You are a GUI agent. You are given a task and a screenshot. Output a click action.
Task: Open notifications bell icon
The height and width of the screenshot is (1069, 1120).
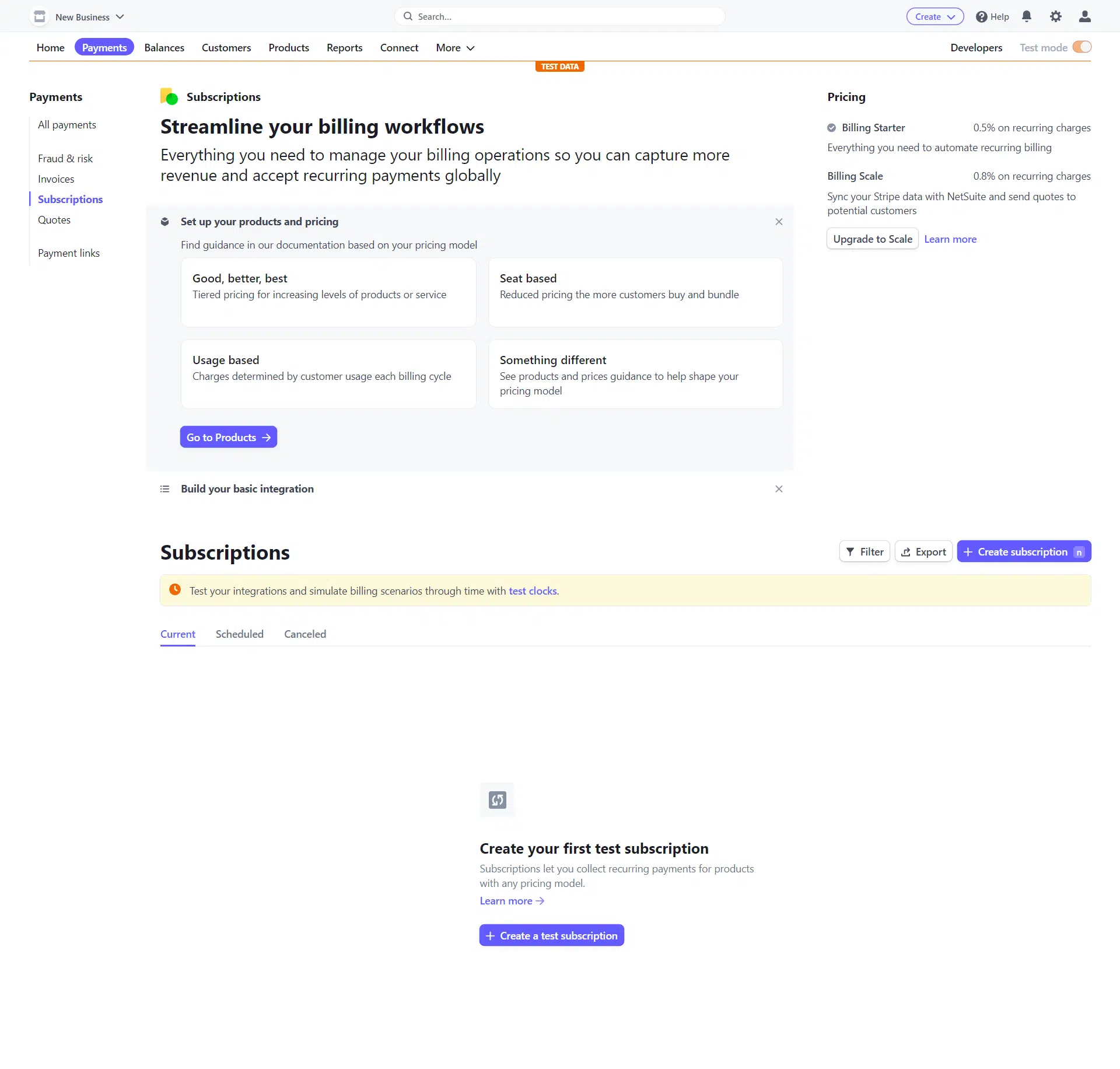point(1027,16)
